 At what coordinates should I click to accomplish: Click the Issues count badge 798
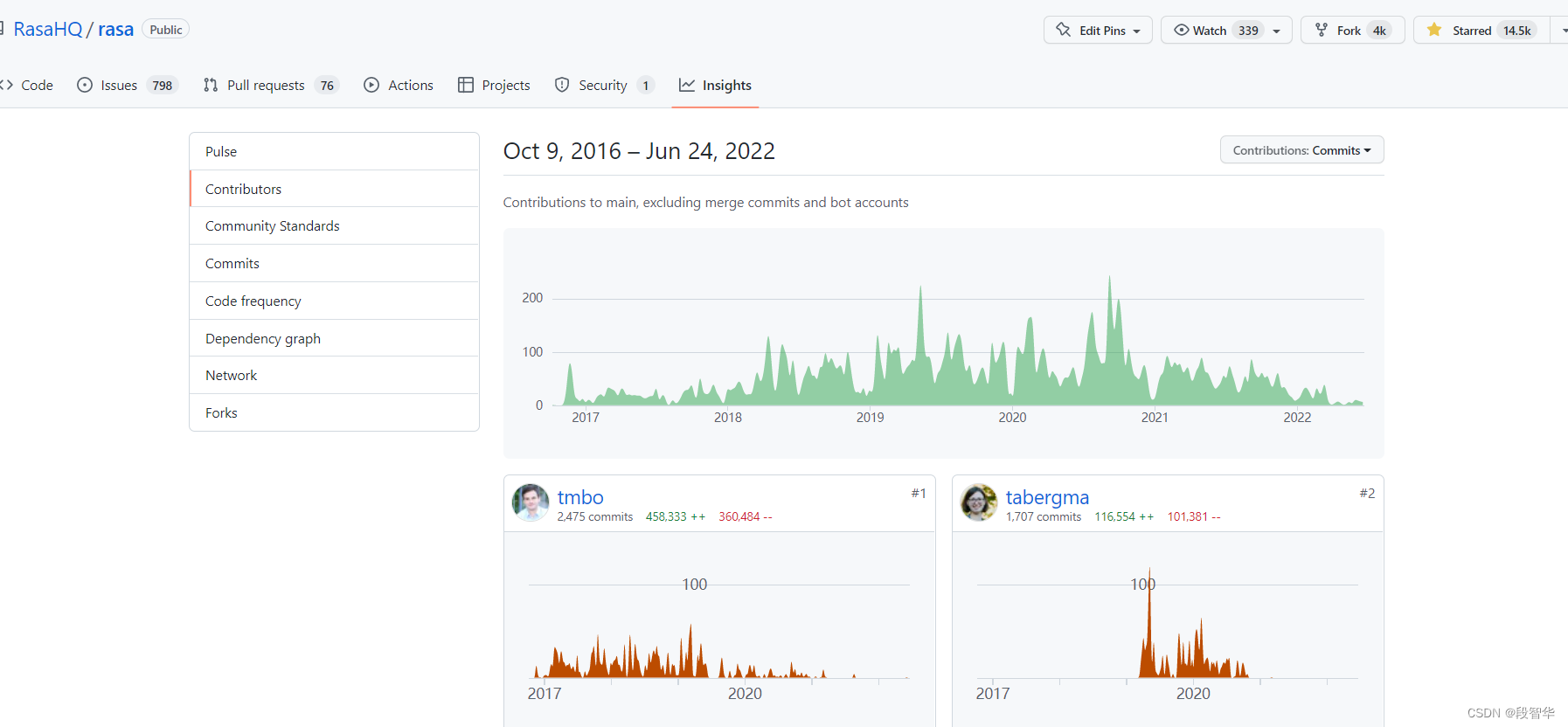tap(162, 85)
